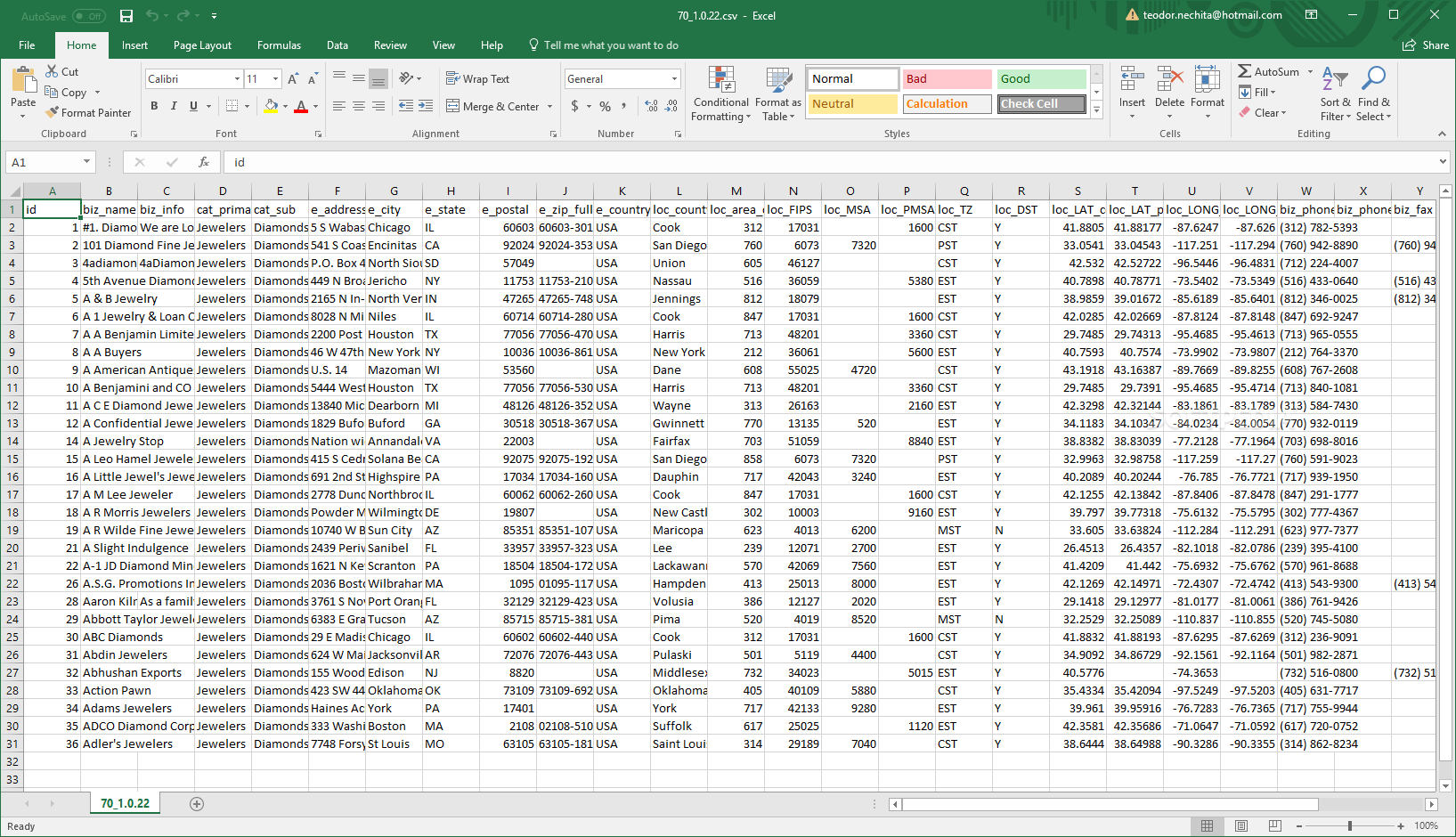Expand the formula bar
The width and height of the screenshot is (1456, 837).
pyautogui.click(x=1444, y=162)
